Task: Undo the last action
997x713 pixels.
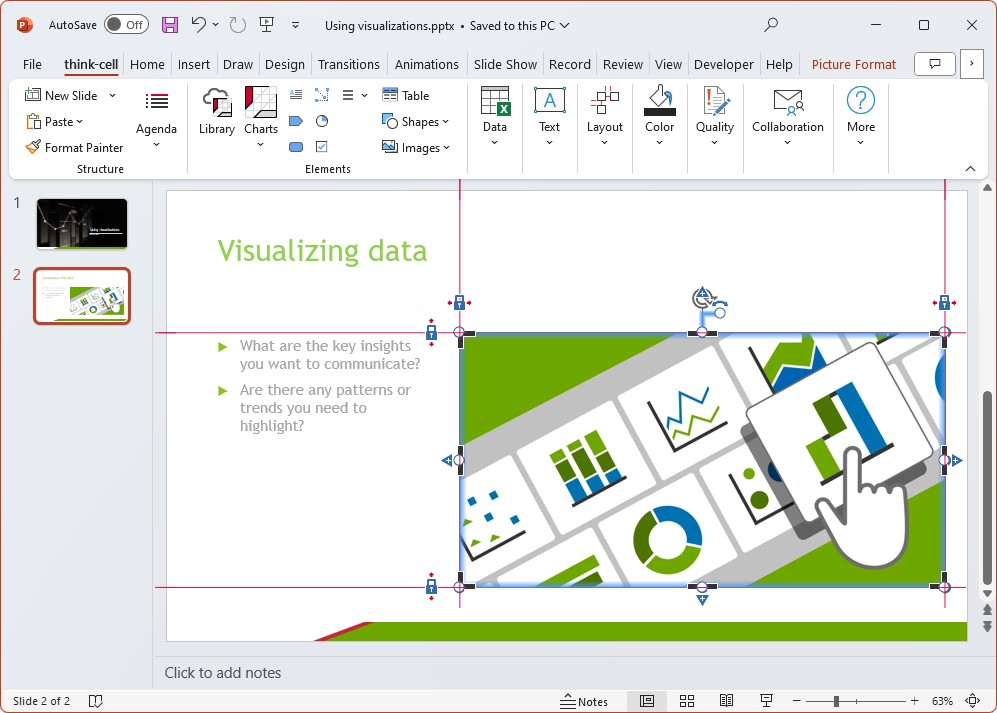Action: (x=199, y=25)
